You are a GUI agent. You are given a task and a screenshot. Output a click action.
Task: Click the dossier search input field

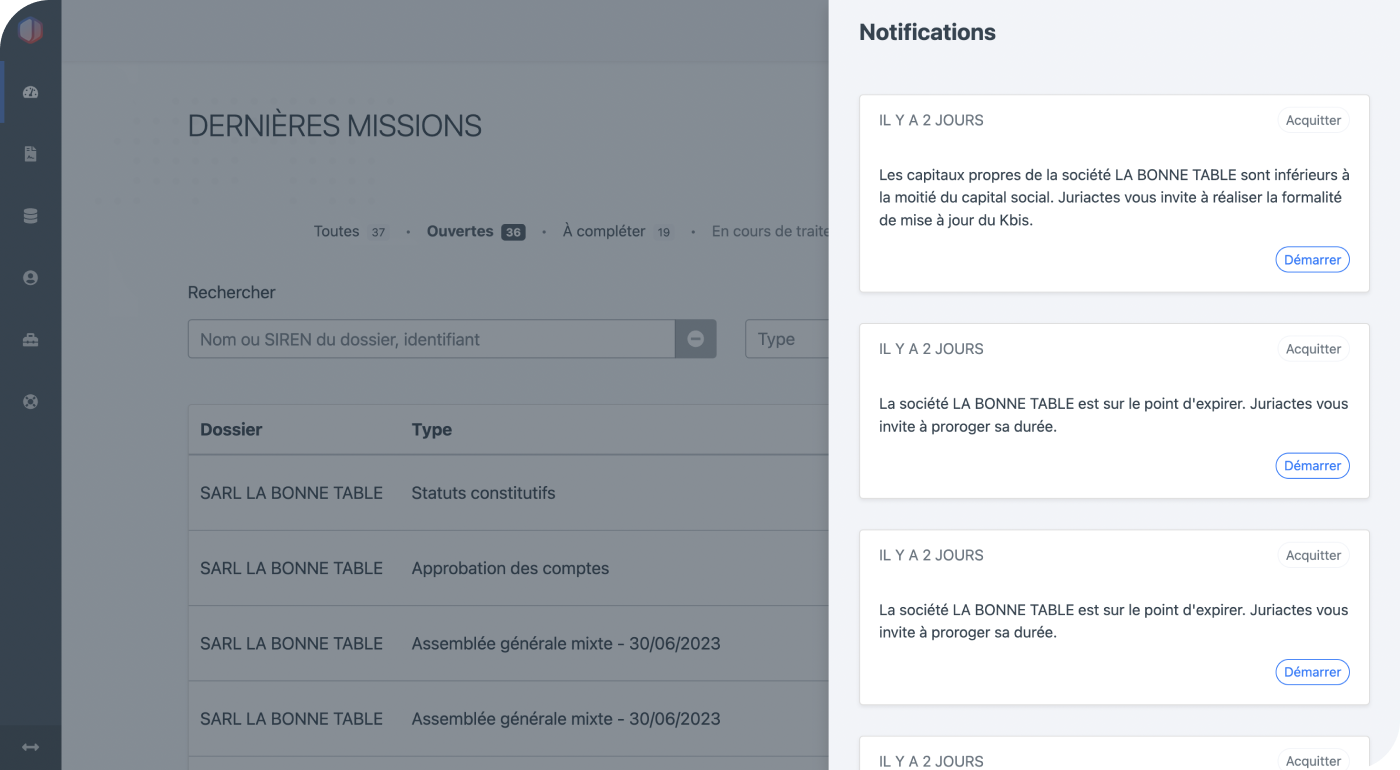click(431, 339)
